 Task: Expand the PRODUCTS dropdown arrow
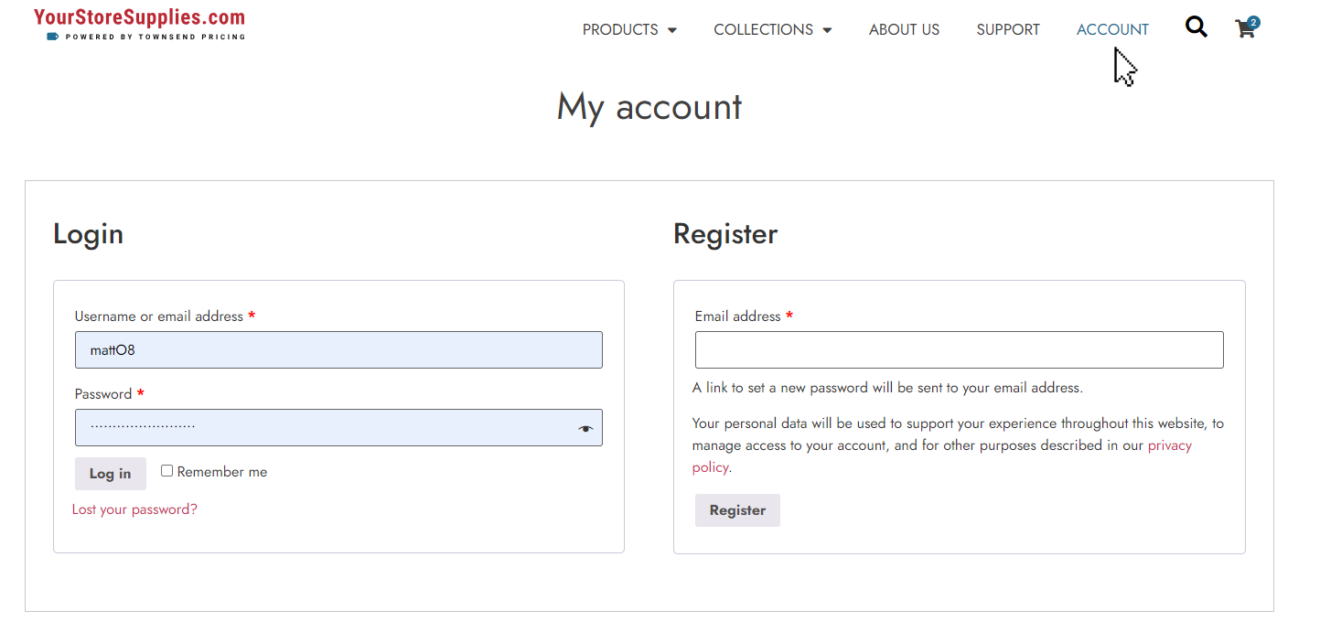point(672,30)
